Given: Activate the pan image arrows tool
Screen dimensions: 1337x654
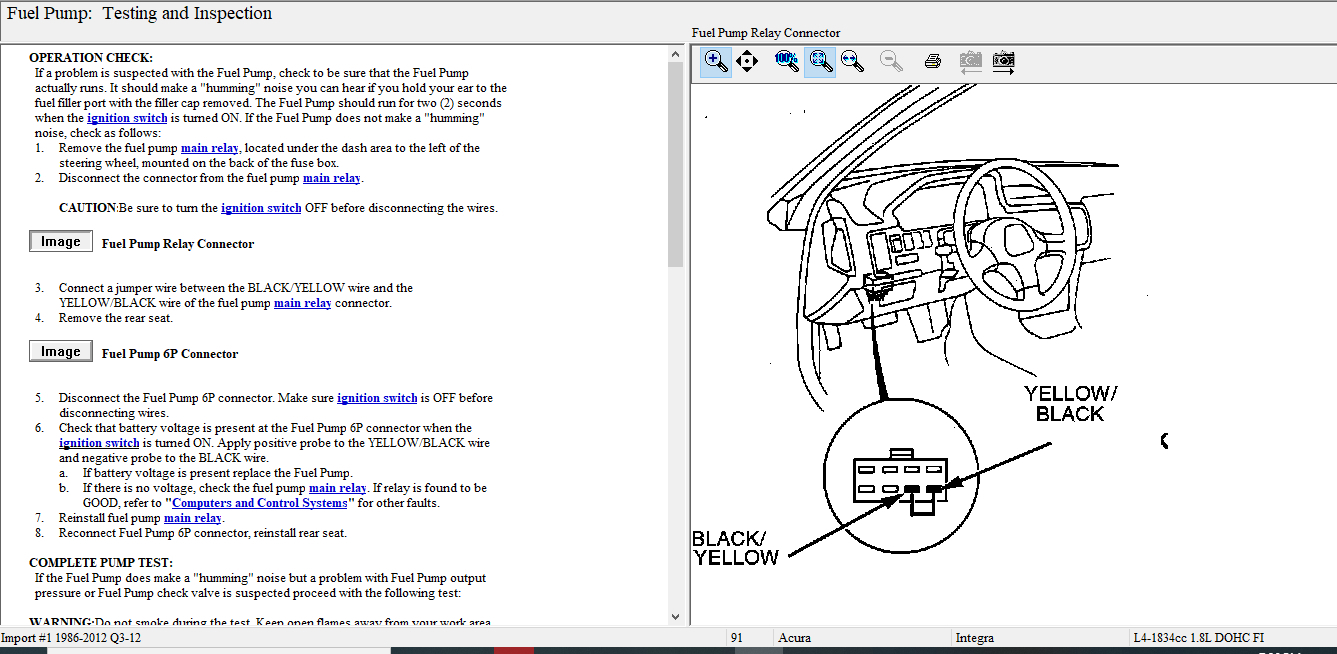Looking at the screenshot, I should tap(747, 61).
